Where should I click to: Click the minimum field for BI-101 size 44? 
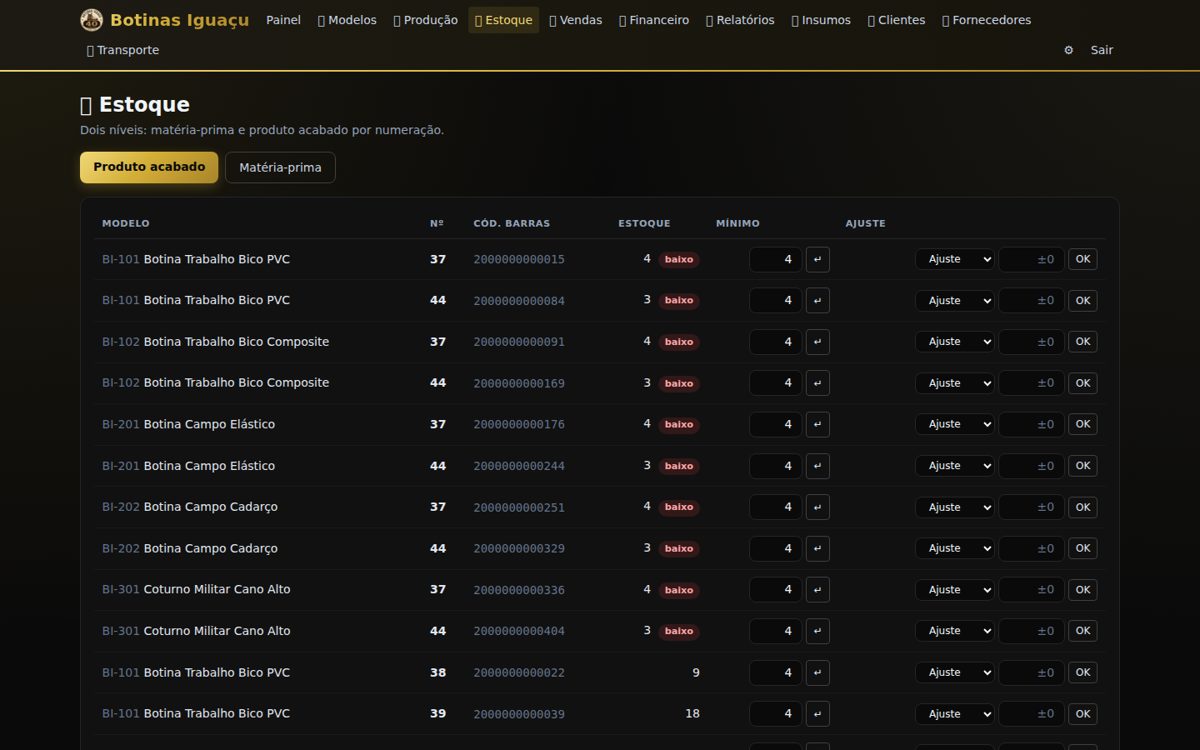tap(776, 300)
